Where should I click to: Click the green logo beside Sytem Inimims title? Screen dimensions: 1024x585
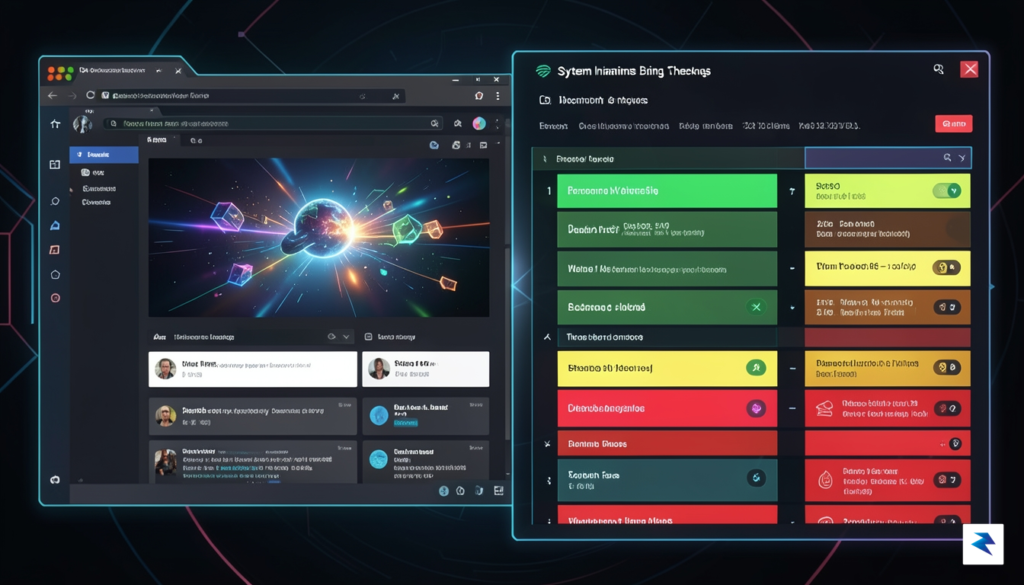543,71
